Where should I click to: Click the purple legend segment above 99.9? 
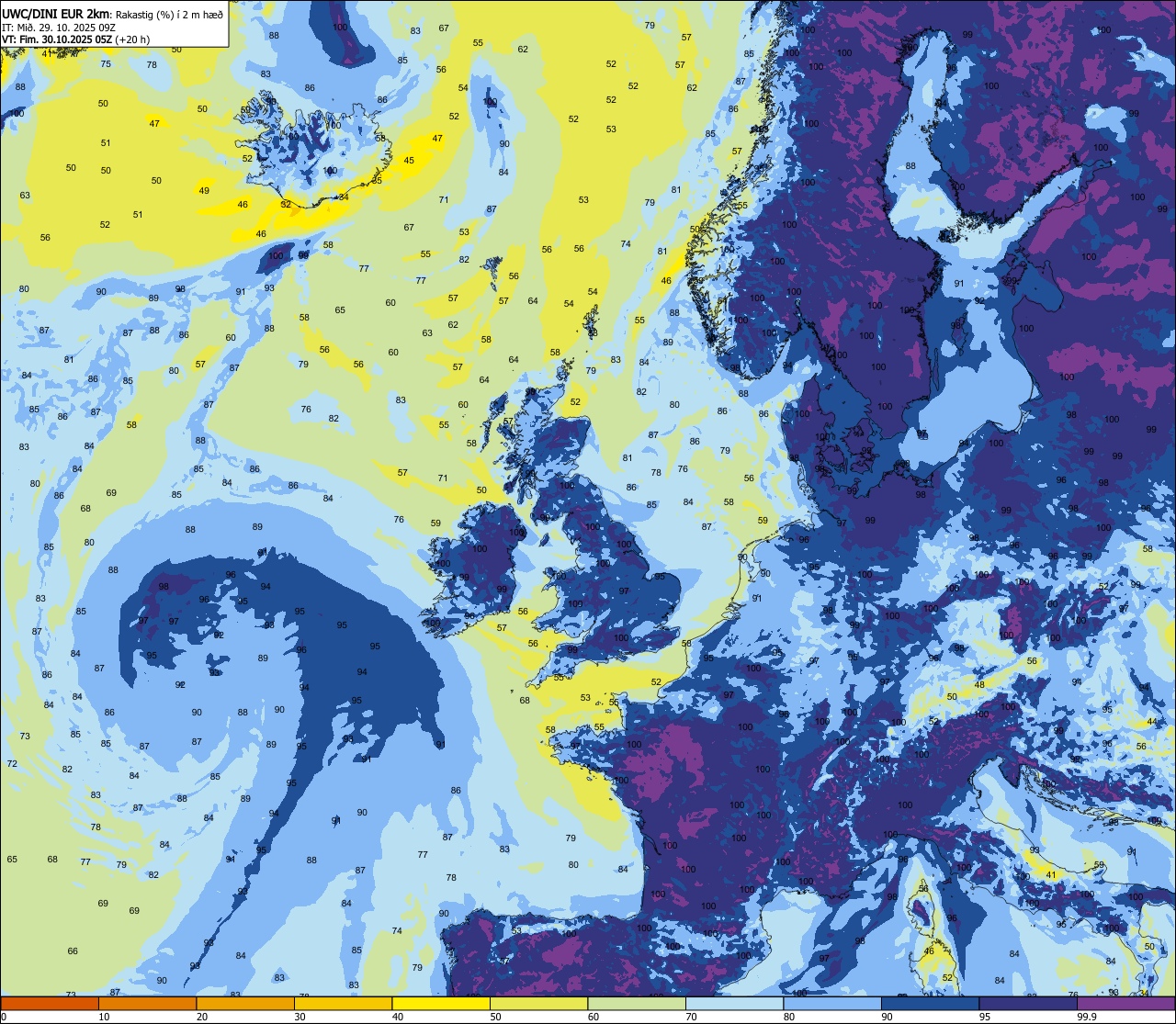point(1125,1003)
